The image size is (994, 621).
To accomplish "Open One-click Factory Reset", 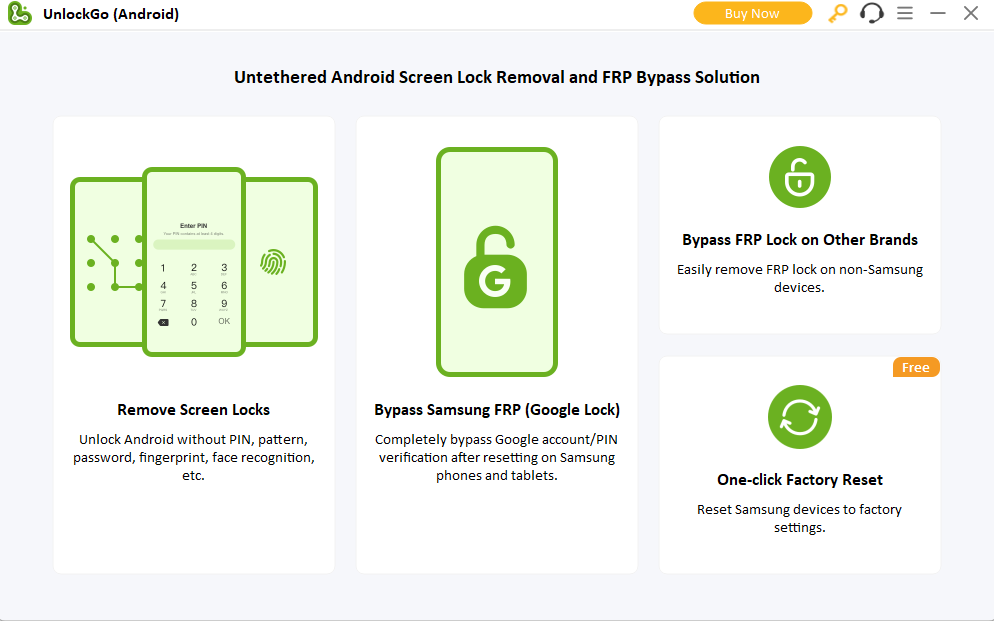I will pyautogui.click(x=800, y=480).
